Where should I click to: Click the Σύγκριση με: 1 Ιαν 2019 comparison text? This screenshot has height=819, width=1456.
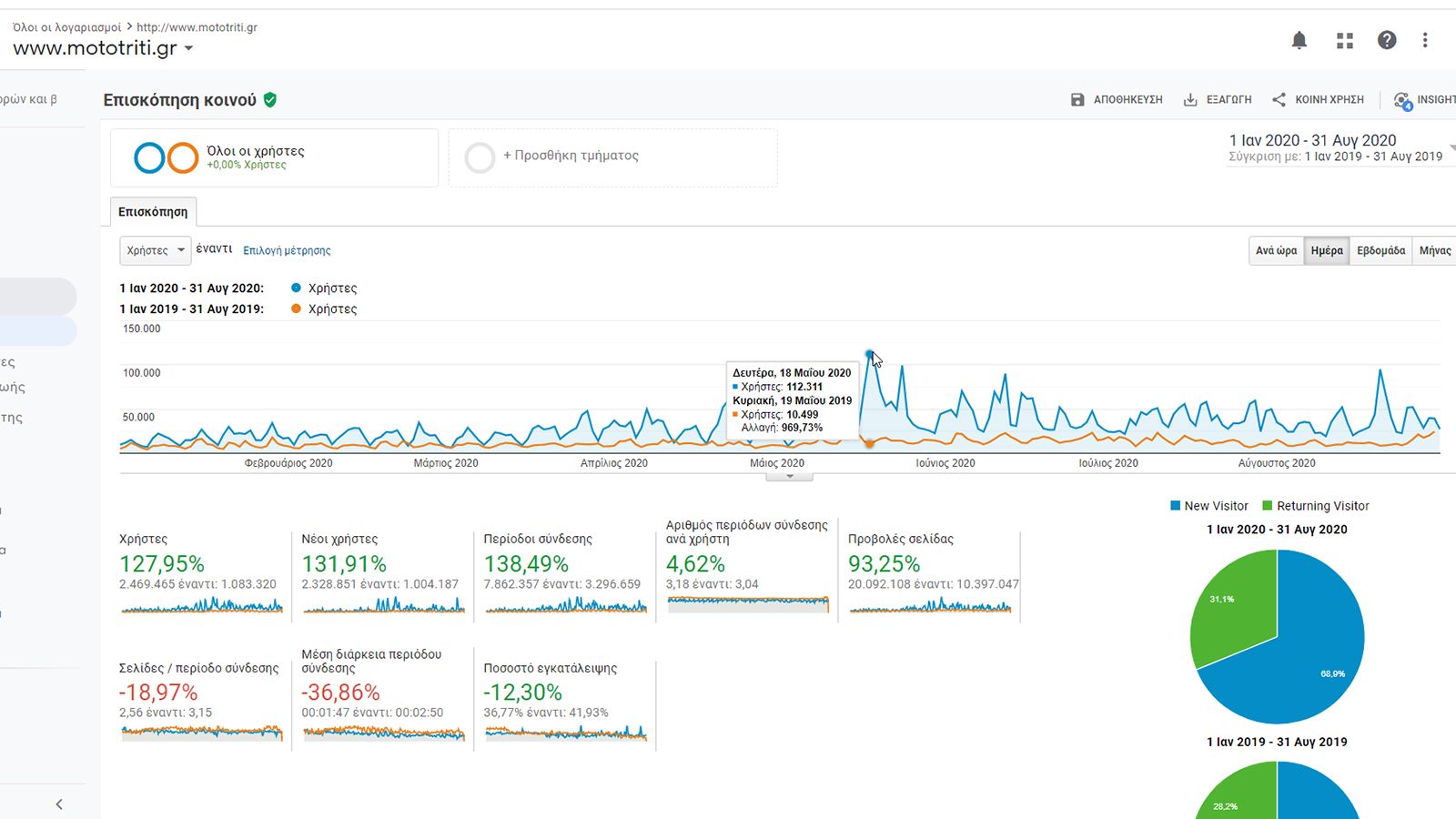pos(1335,157)
